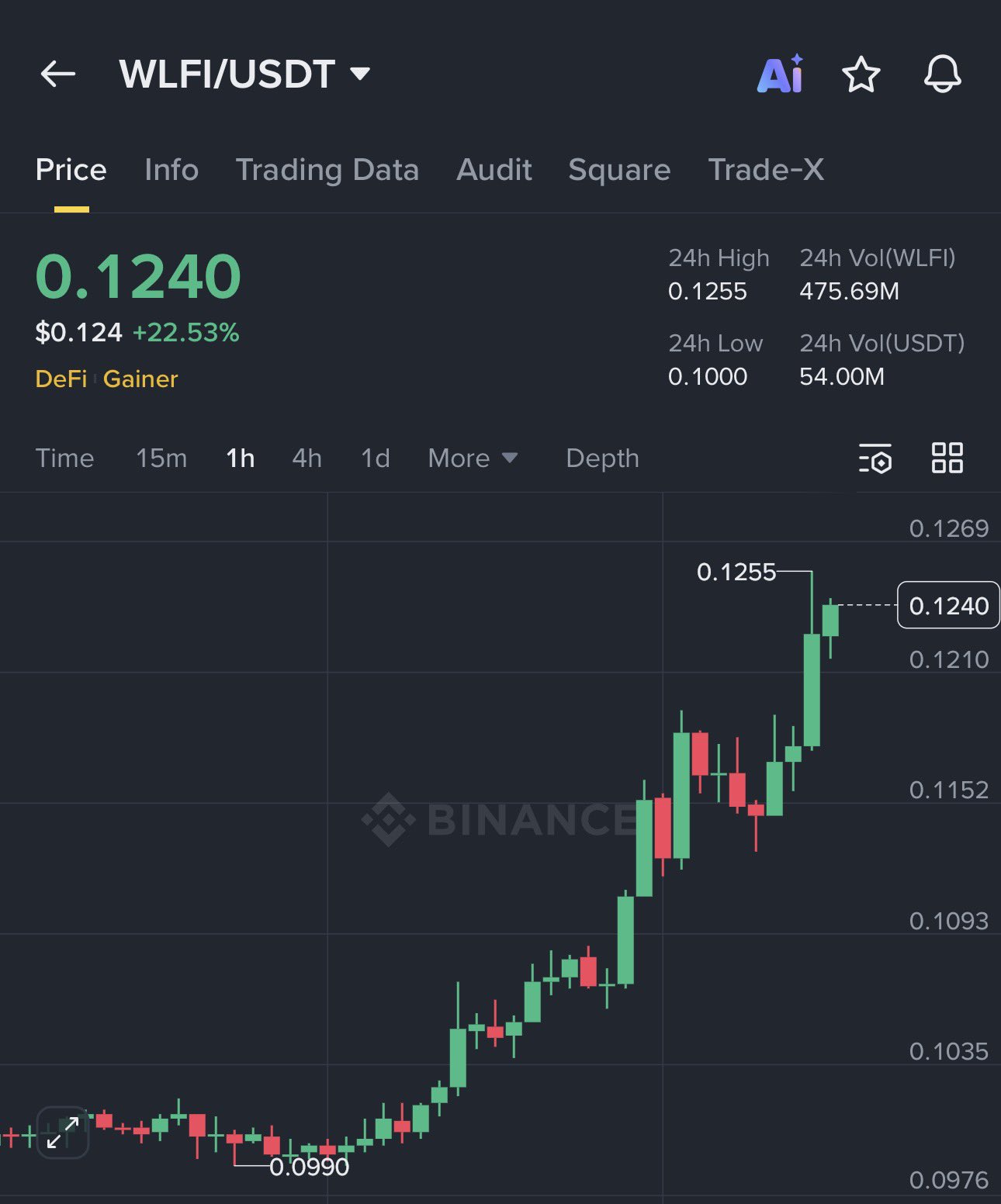Expand the More timeframes dropdown

tap(473, 458)
